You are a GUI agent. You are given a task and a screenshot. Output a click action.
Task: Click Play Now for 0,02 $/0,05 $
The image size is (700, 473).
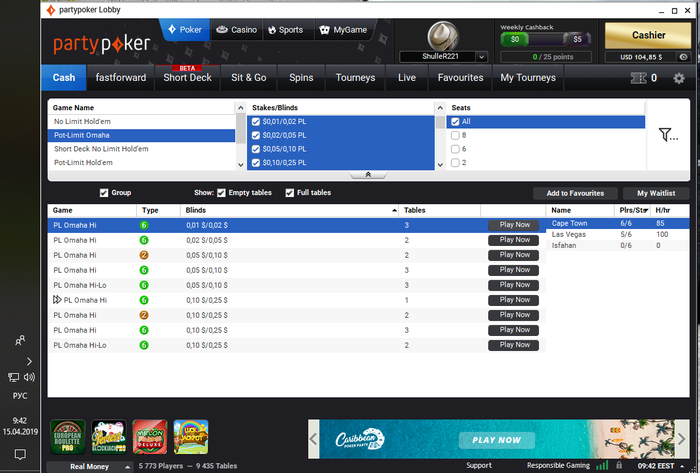[x=513, y=240]
